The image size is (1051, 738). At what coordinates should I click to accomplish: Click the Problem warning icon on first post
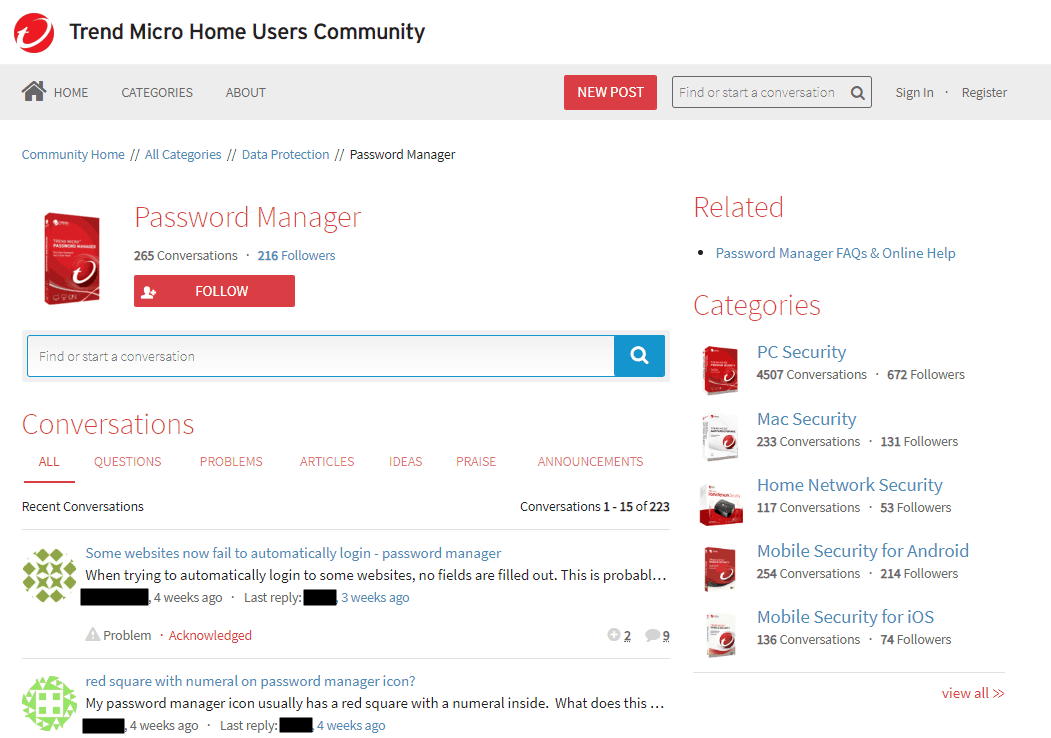(92, 634)
